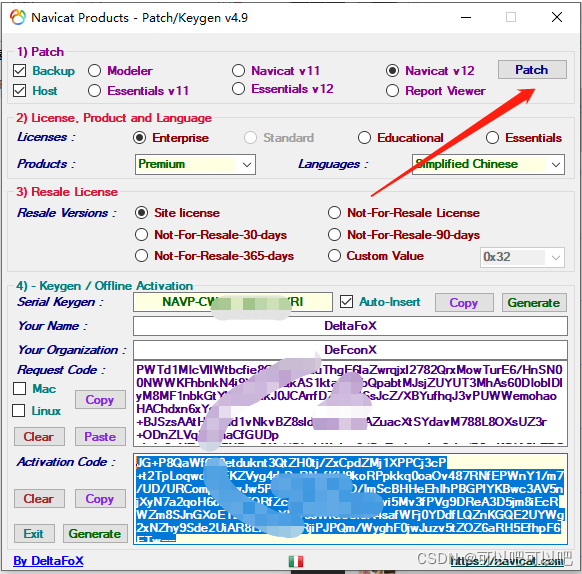Toggle the Backup checkbox

click(x=19, y=71)
